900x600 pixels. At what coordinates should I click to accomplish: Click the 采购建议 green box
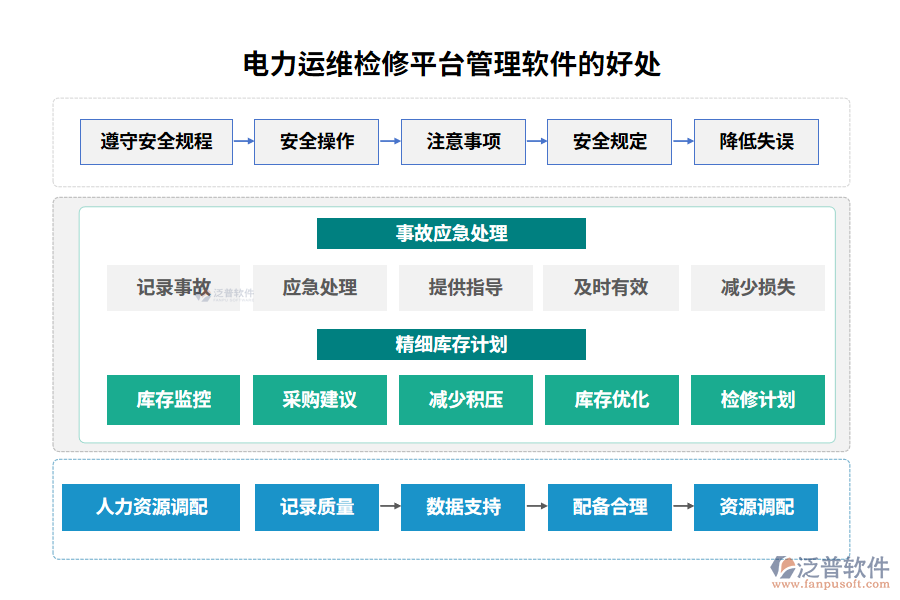click(x=320, y=400)
